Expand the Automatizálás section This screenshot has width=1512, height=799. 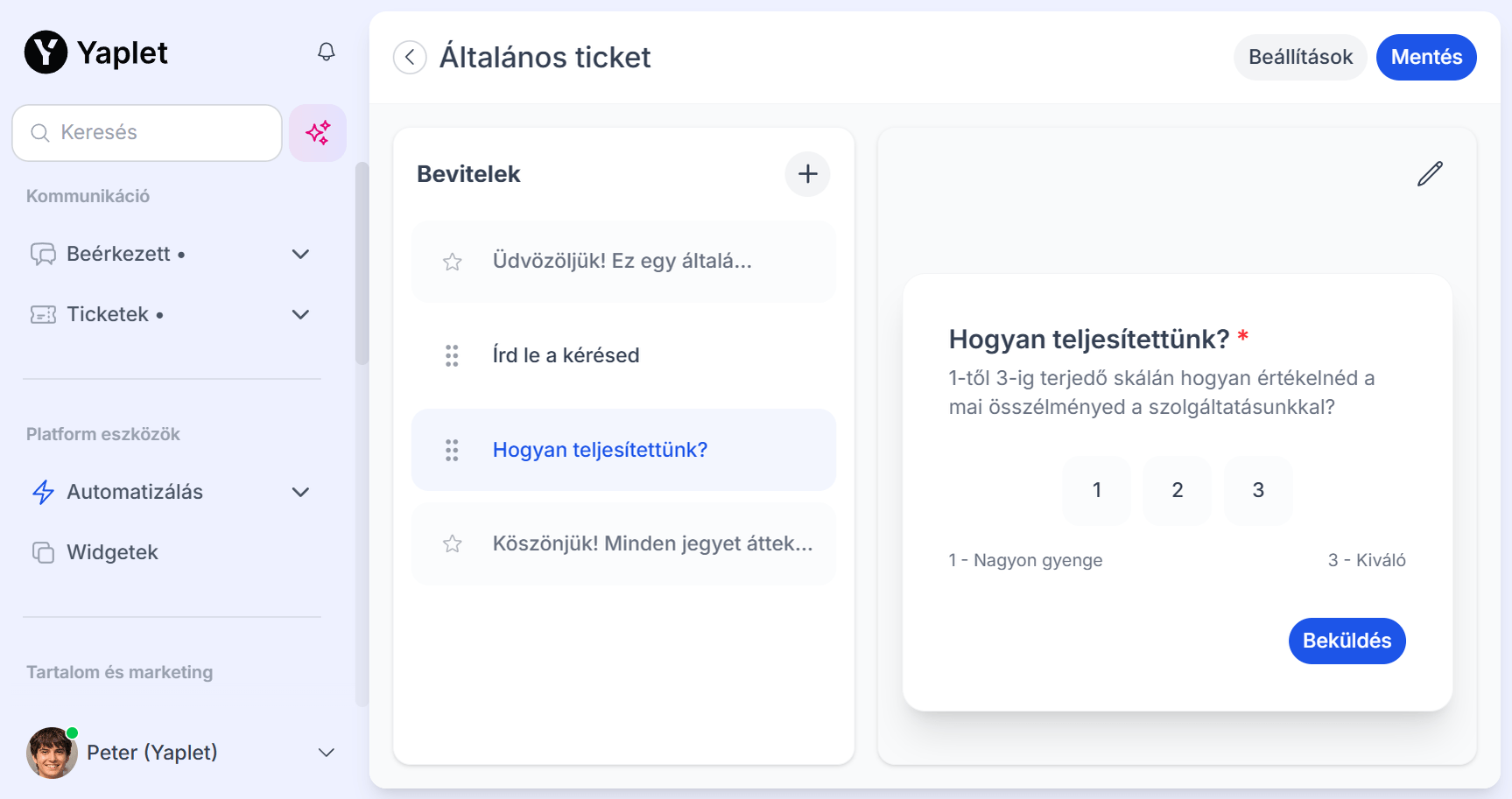(300, 492)
